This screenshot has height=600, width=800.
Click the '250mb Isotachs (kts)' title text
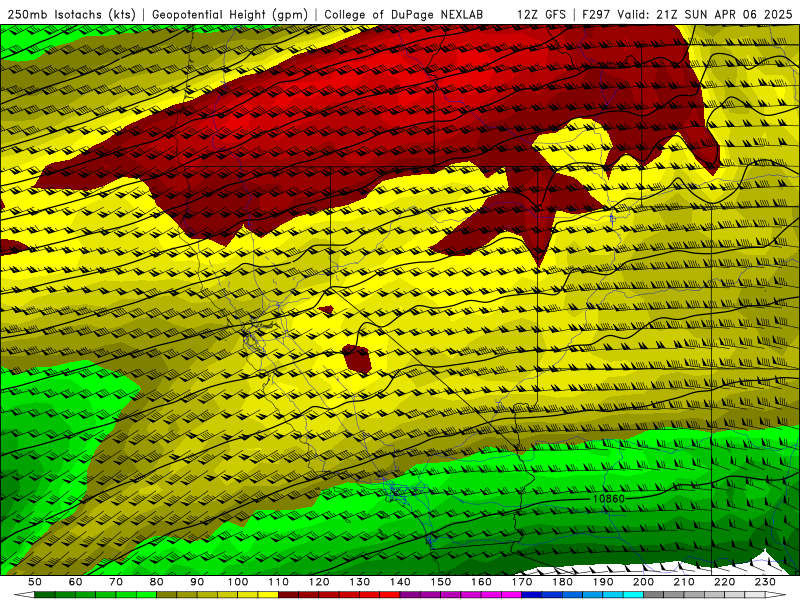[x=71, y=15]
